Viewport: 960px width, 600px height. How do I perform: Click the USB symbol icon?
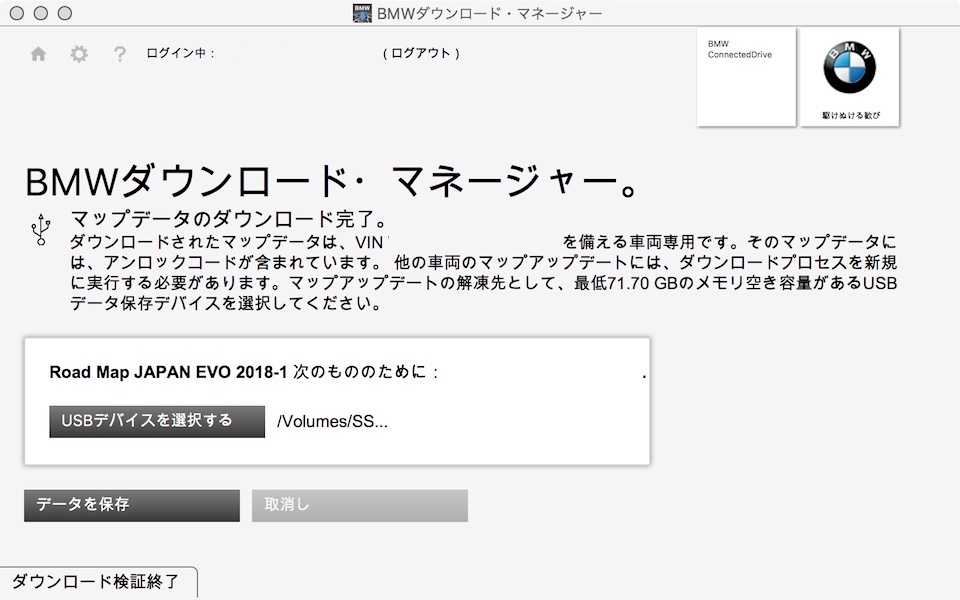click(41, 230)
